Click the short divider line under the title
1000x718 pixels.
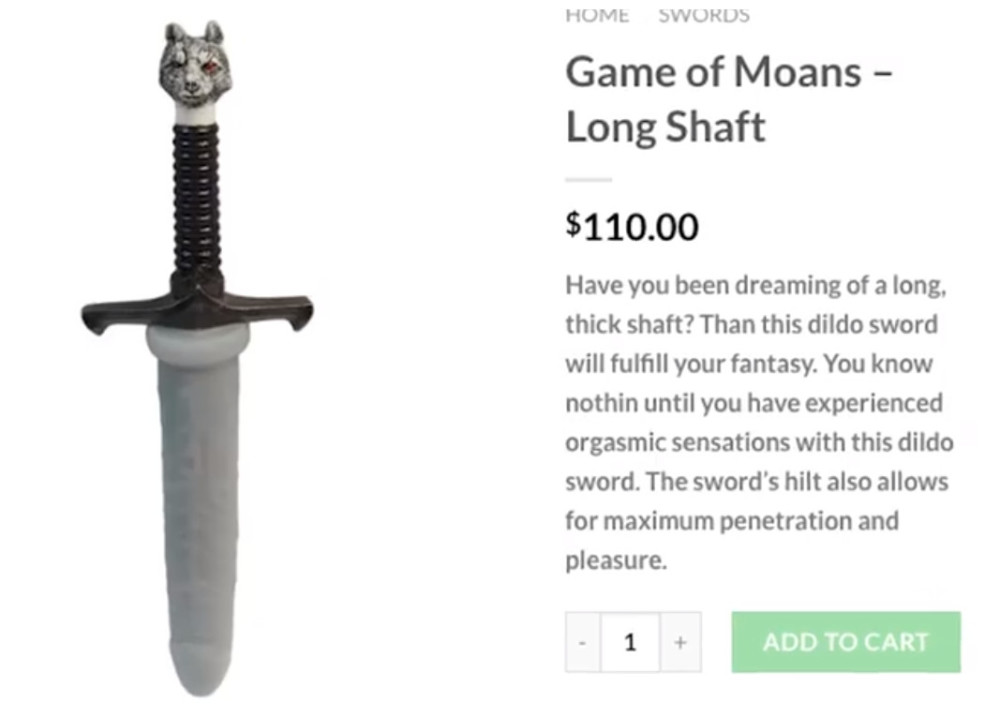tap(589, 180)
